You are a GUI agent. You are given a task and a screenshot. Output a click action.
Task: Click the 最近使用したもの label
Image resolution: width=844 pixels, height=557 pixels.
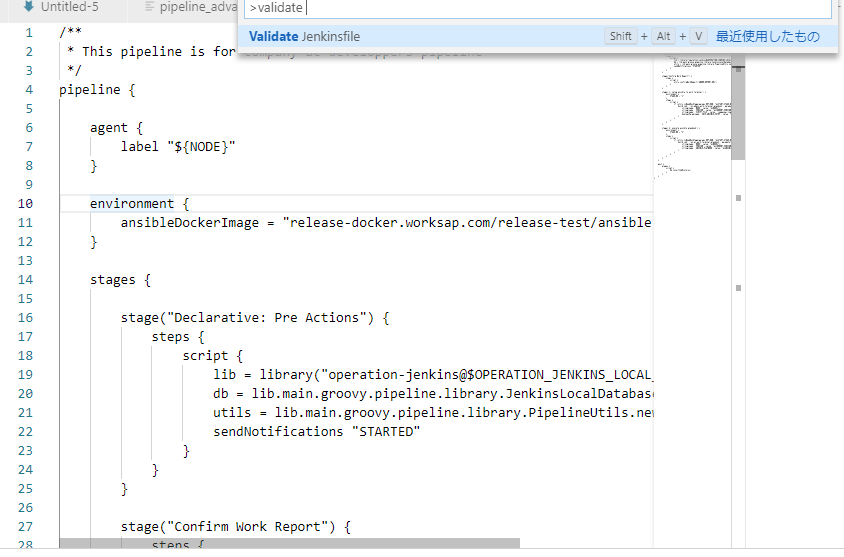pos(767,37)
